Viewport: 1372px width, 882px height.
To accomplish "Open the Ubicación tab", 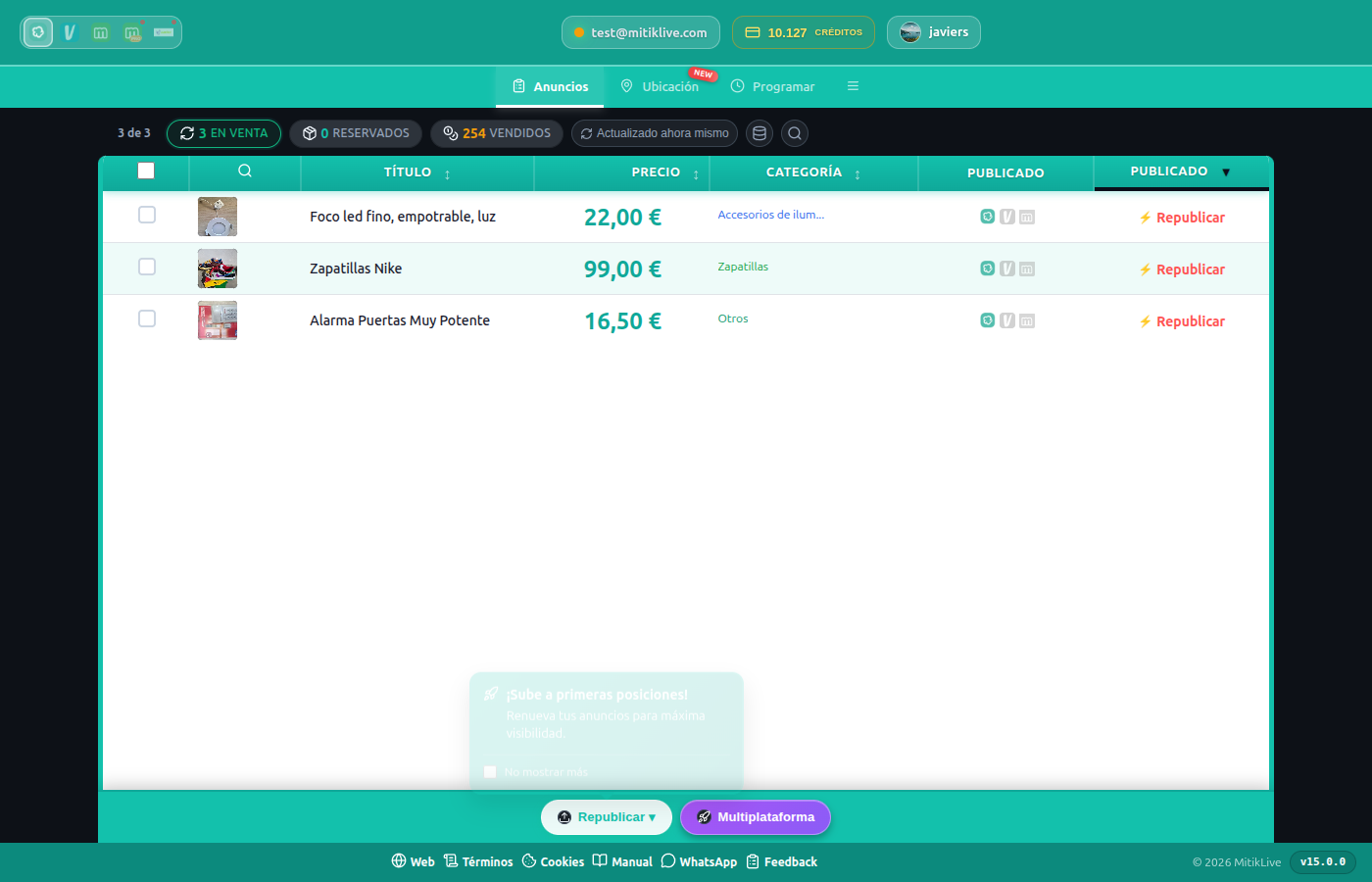I will pos(660,86).
